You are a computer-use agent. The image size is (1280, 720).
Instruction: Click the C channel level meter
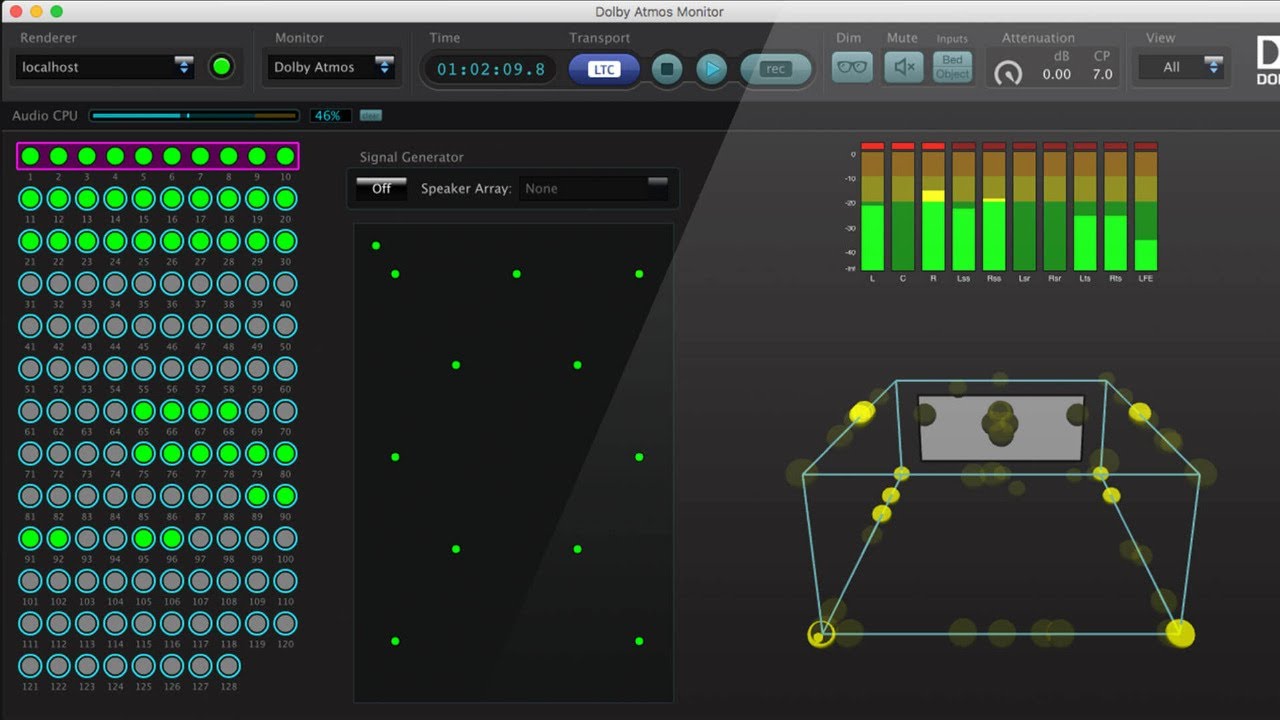pos(903,207)
